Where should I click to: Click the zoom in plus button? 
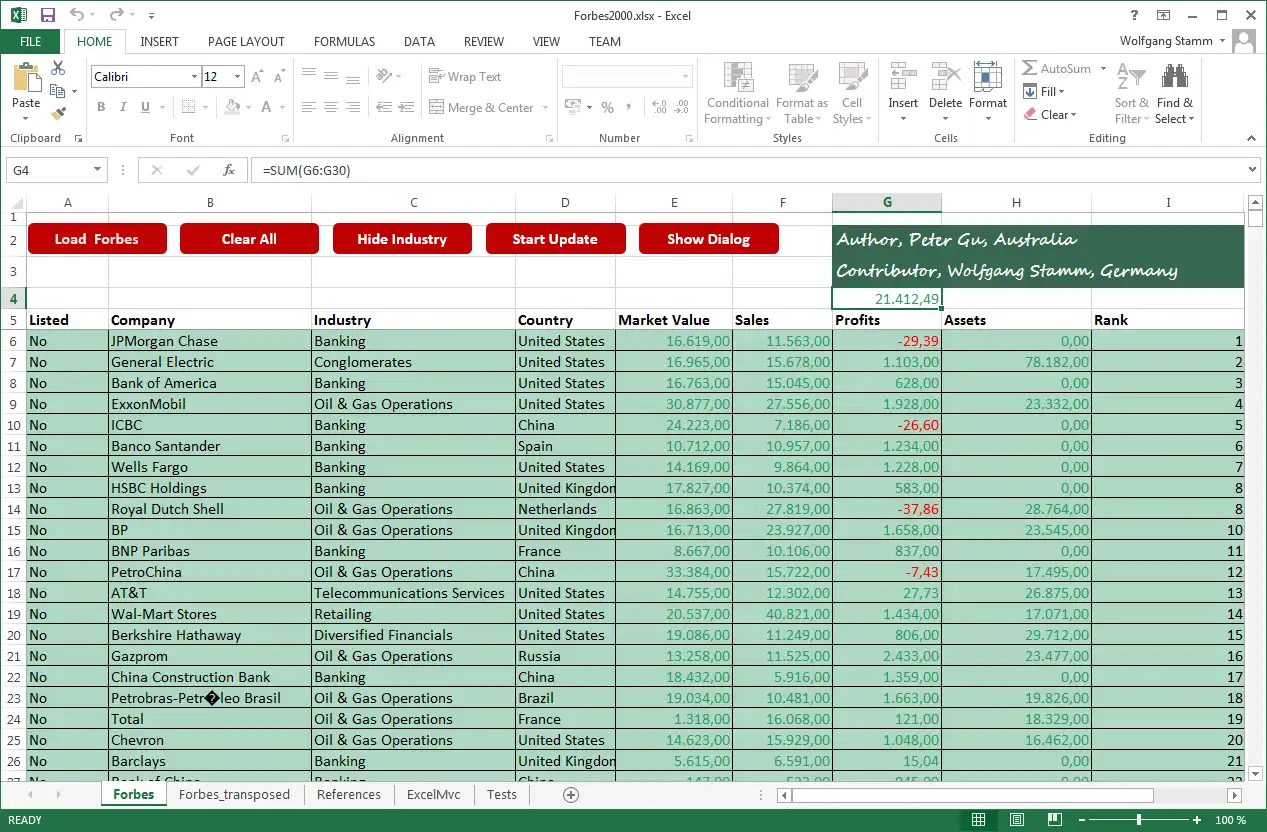[x=1196, y=820]
